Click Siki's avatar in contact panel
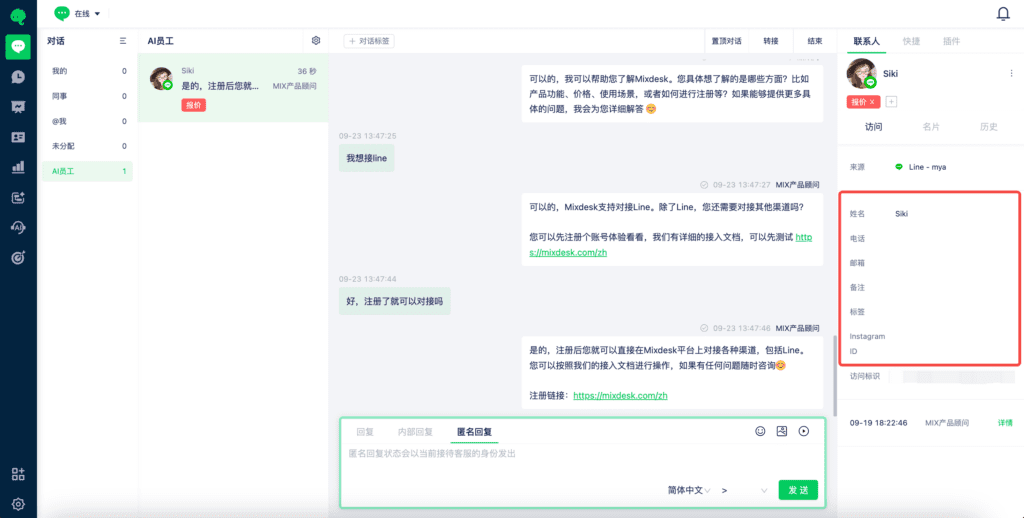This screenshot has height=518, width=1024. pyautogui.click(x=861, y=74)
